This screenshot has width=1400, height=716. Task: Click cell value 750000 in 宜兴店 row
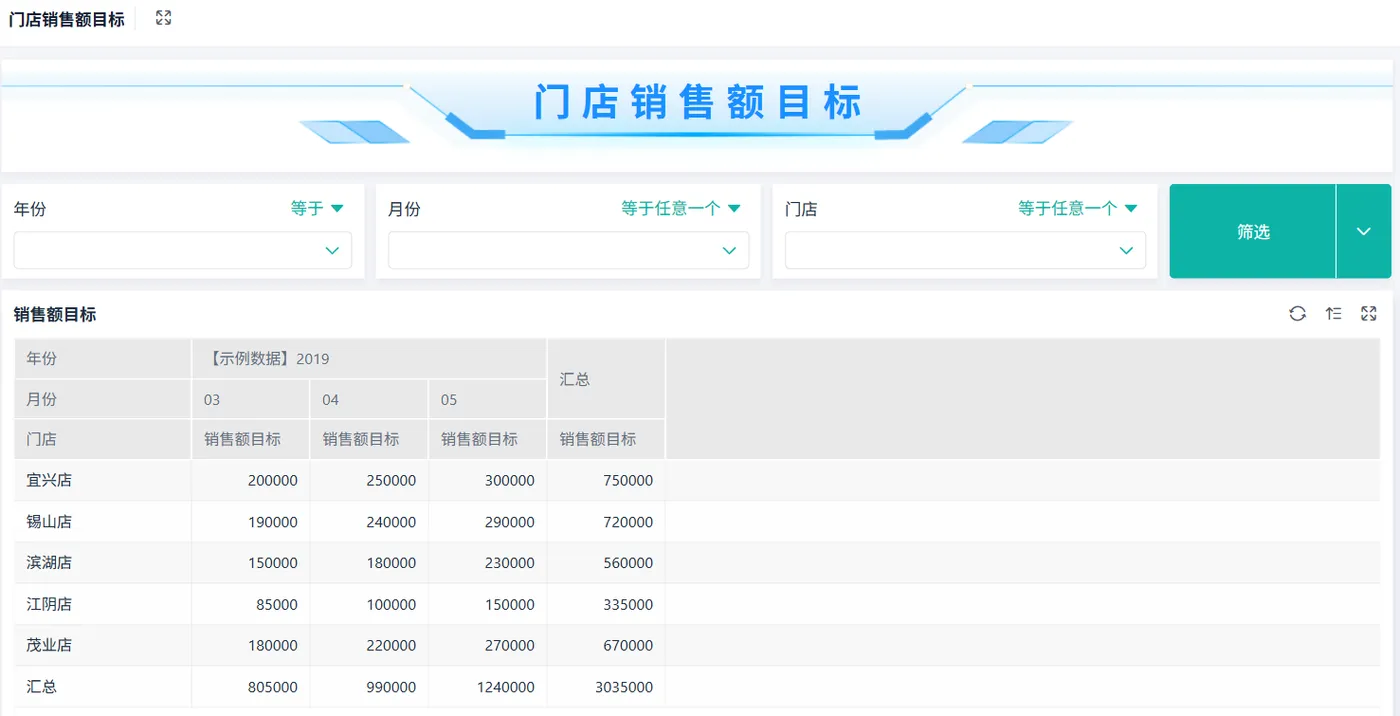(x=628, y=481)
